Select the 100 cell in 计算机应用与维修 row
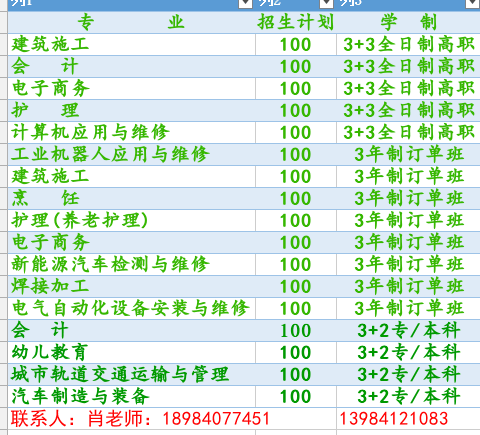480x435 pixels. pos(296,132)
